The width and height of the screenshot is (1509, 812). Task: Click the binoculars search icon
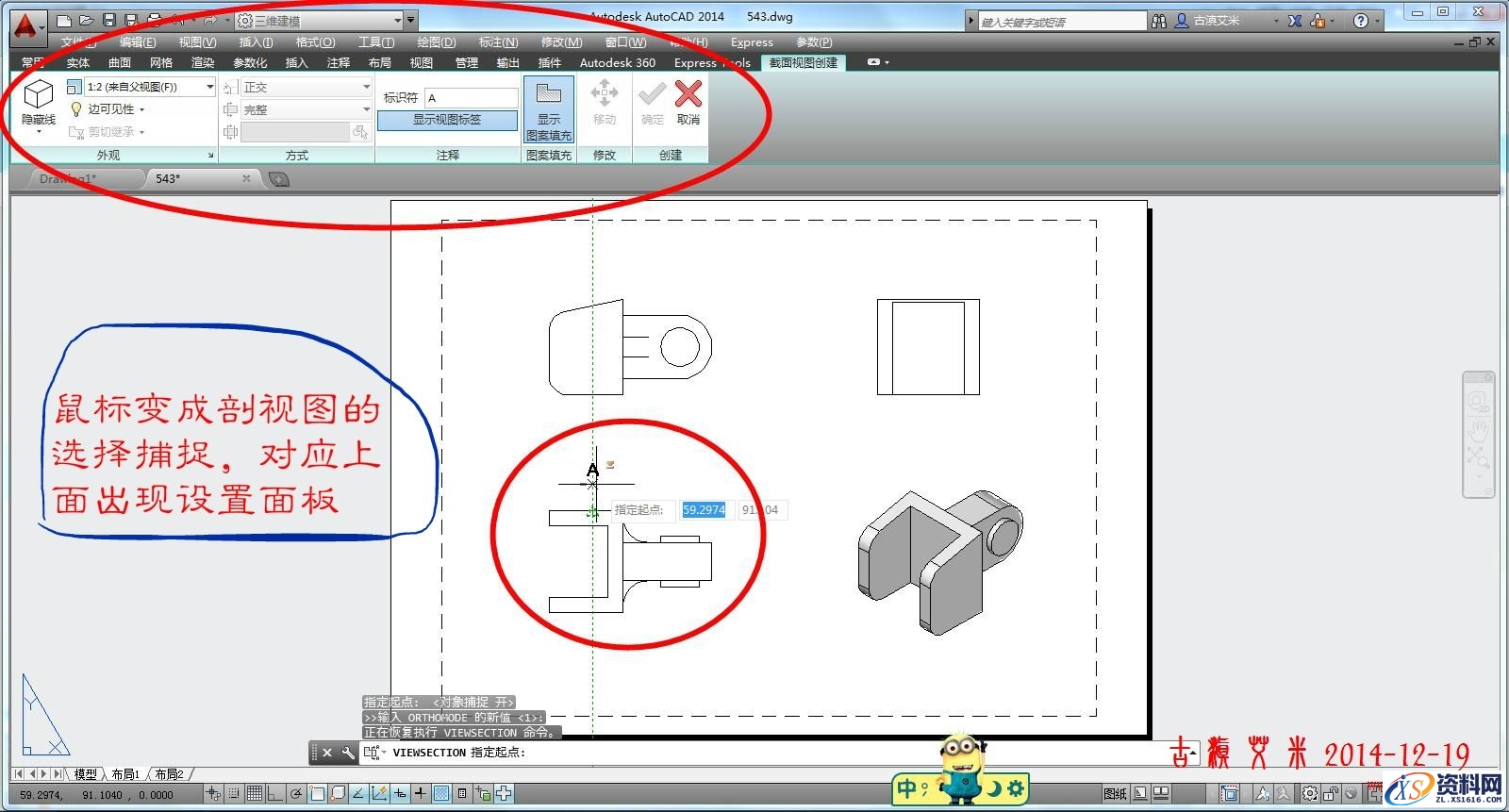[1159, 21]
